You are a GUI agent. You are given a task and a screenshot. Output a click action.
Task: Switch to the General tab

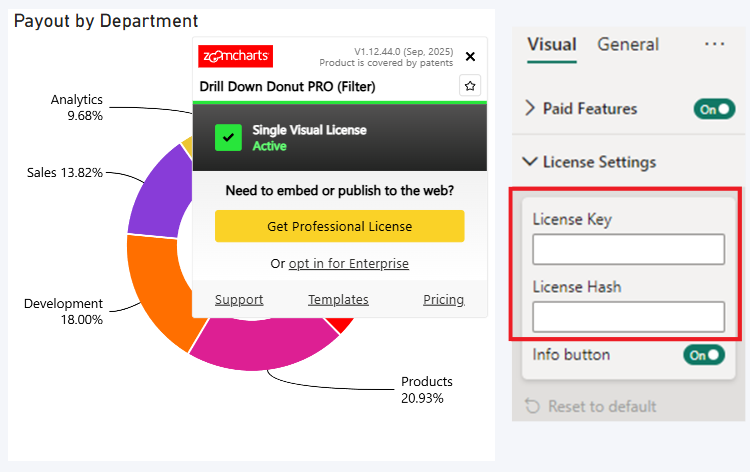coord(628,44)
